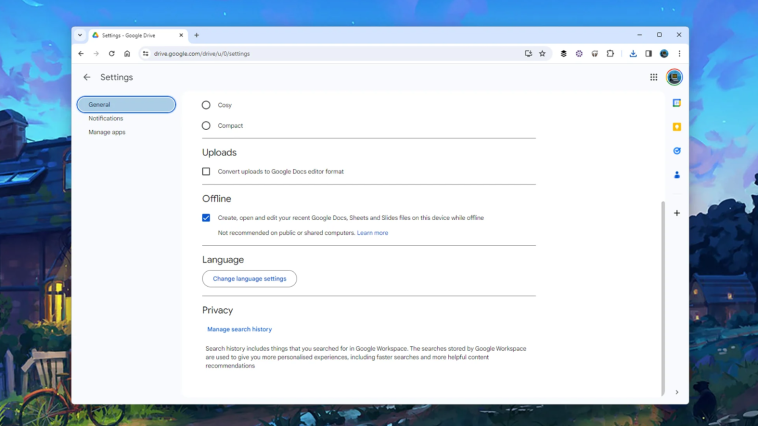This screenshot has width=758, height=426.
Task: Show browser downloads
Action: pyautogui.click(x=633, y=54)
